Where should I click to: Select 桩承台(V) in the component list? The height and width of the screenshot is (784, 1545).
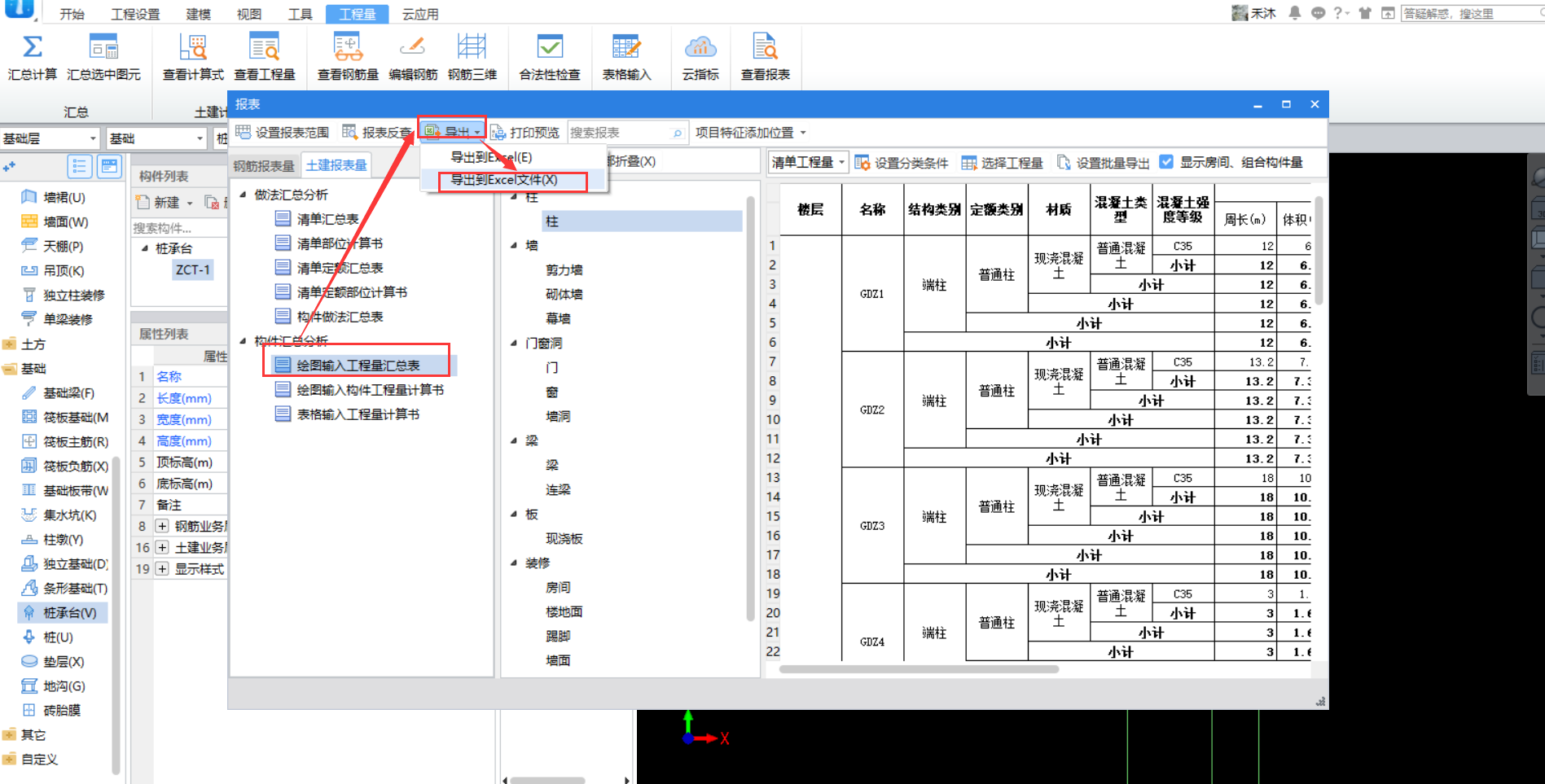[x=62, y=612]
